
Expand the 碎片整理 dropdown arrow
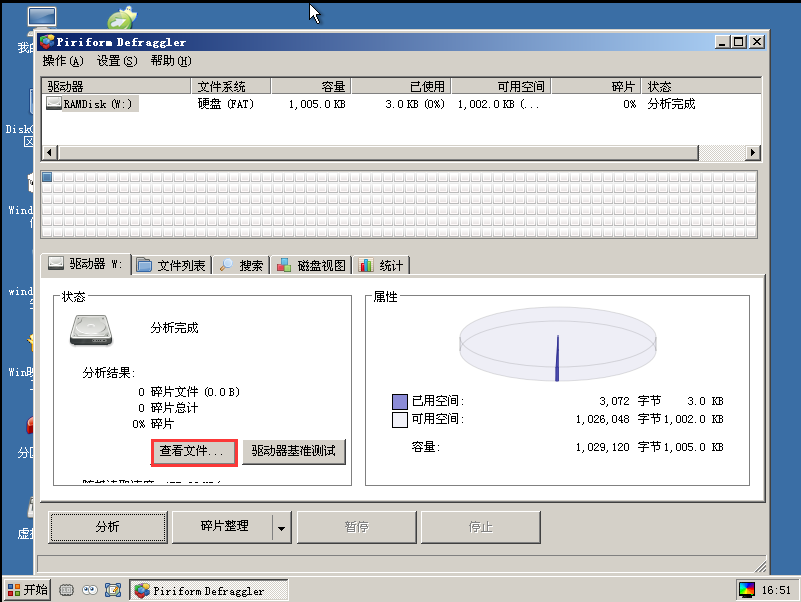coord(281,526)
